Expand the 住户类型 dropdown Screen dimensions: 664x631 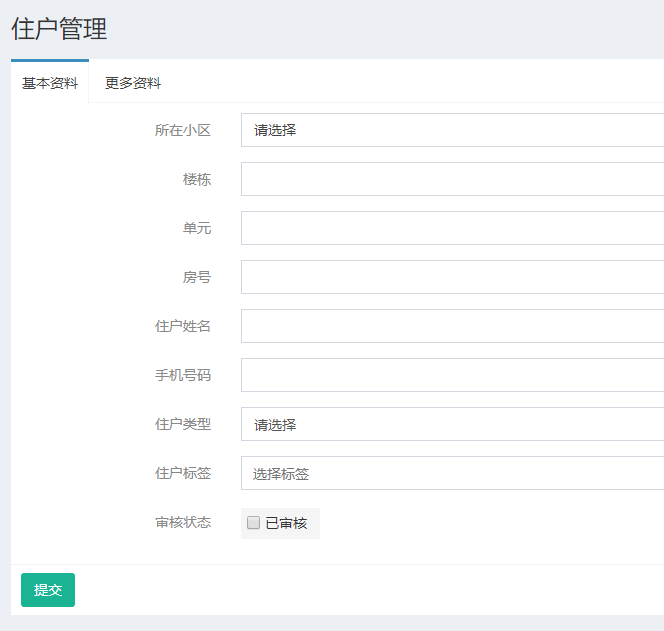coord(452,424)
